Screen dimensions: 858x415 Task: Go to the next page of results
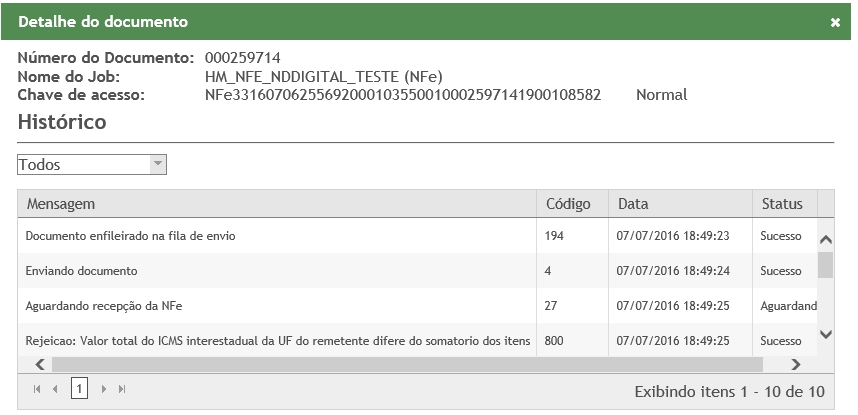[x=103, y=389]
